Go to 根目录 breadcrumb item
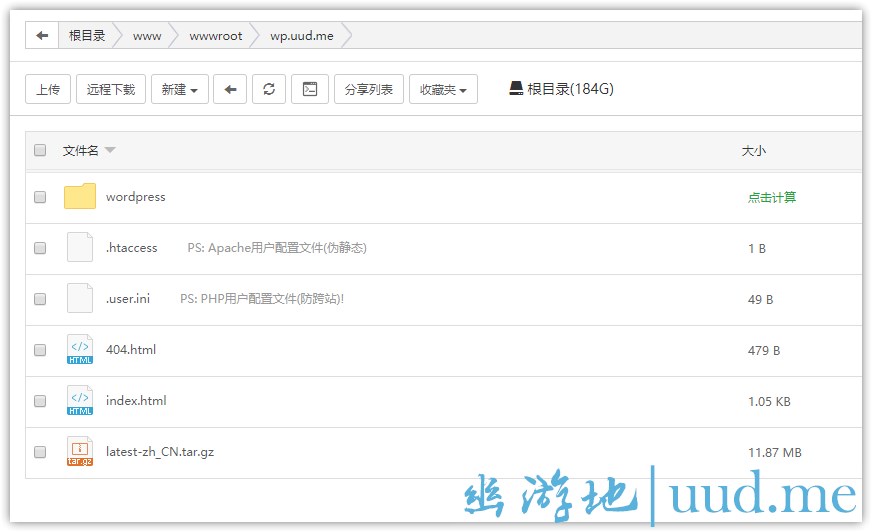The height and width of the screenshot is (532, 872). pos(87,36)
